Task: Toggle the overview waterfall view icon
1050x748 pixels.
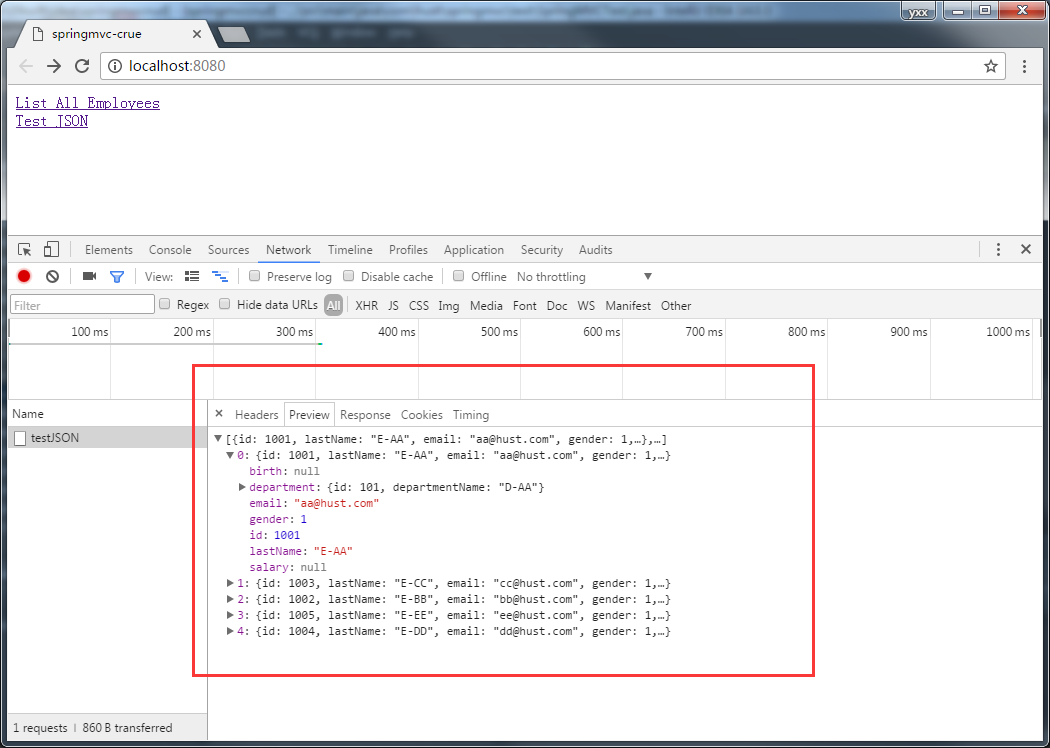Action: (x=220, y=276)
